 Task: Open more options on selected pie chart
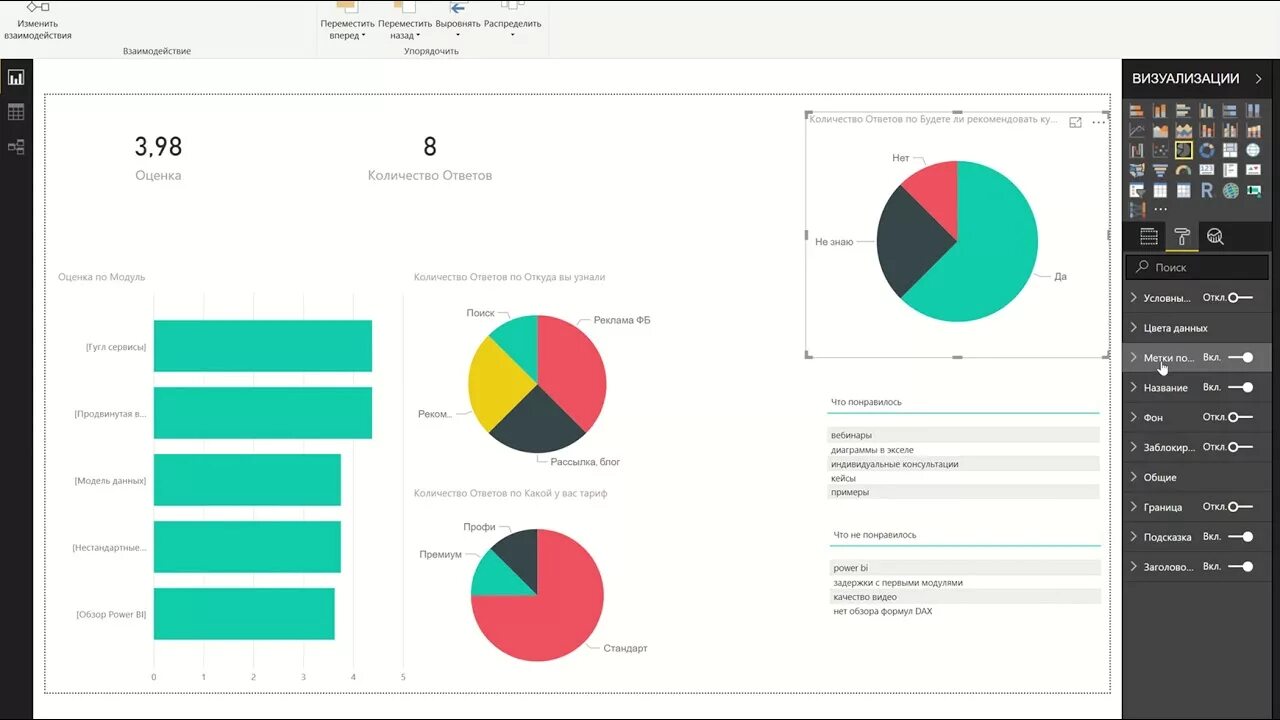[x=1099, y=122]
